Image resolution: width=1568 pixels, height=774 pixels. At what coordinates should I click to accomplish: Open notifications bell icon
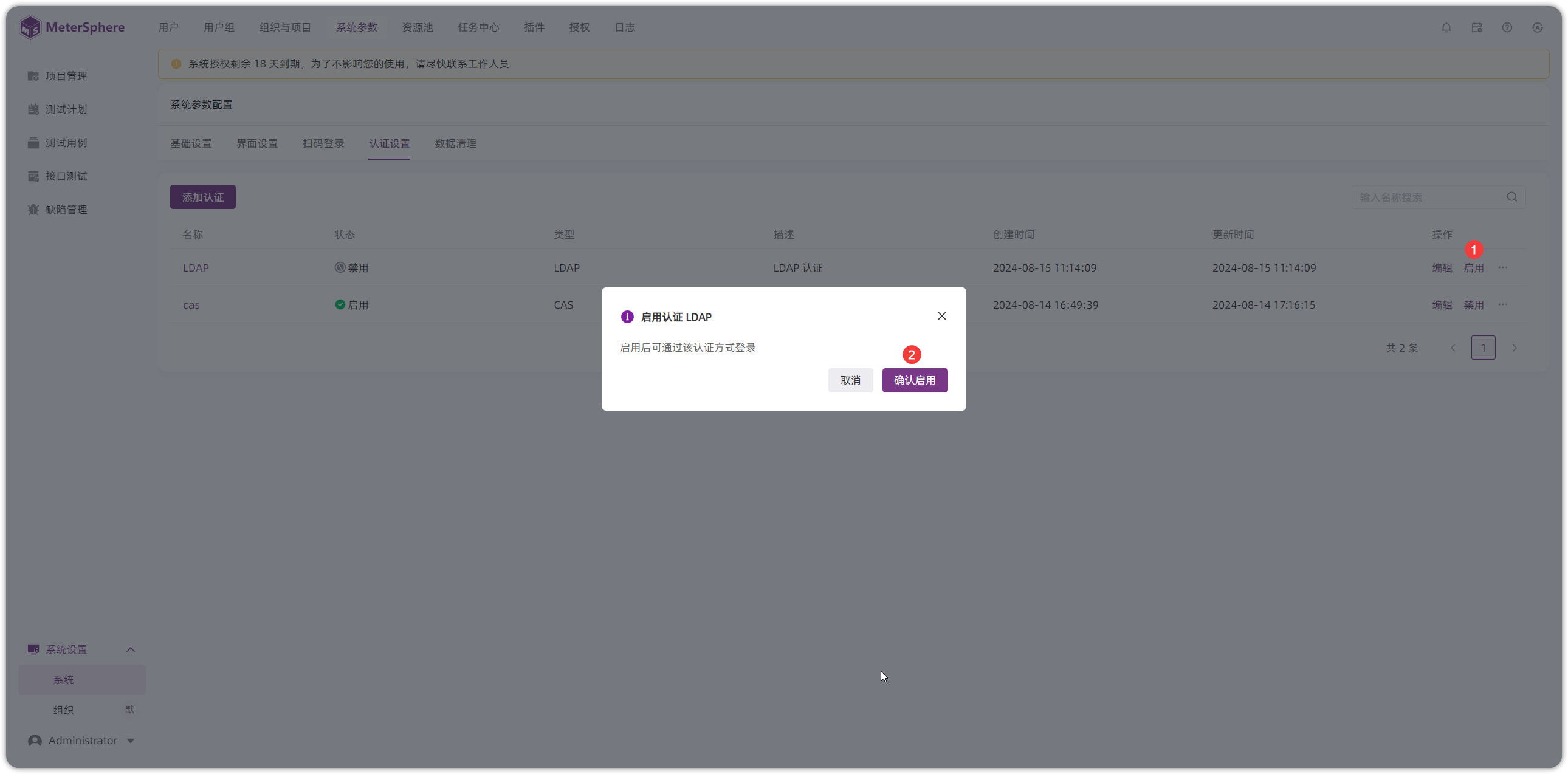tap(1446, 27)
